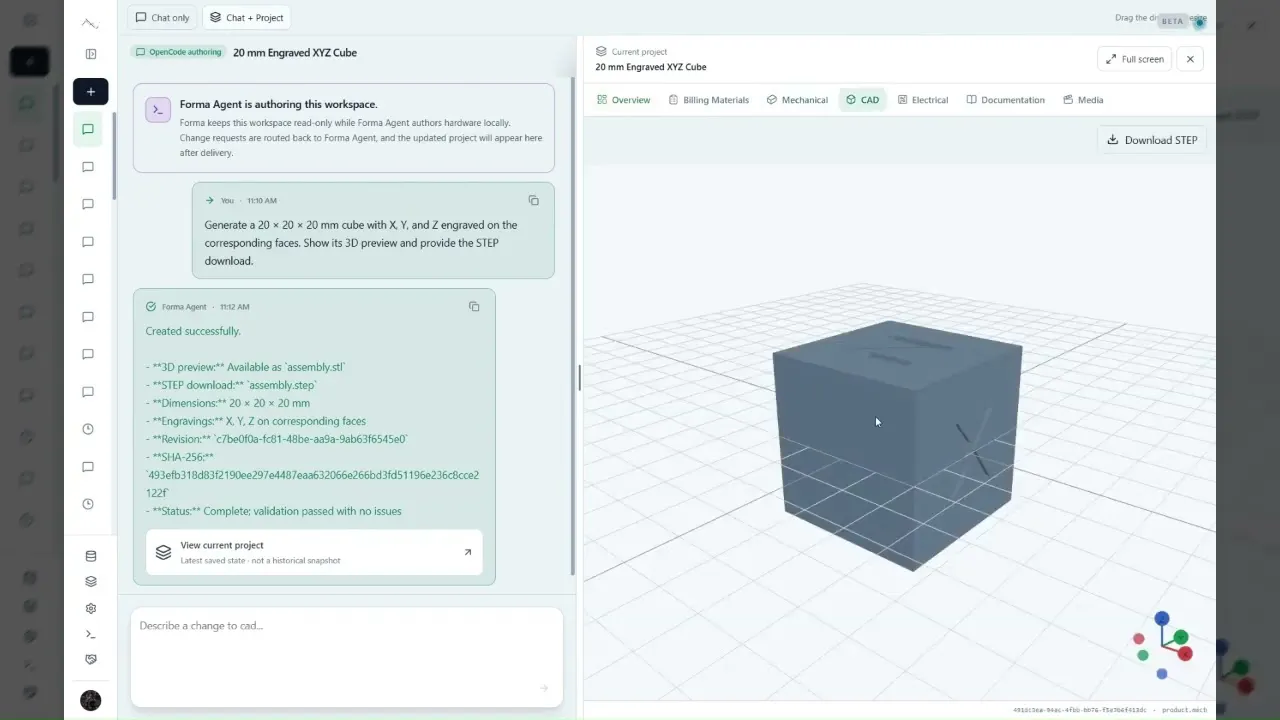Focus the Describe a change to cad field

point(346,656)
